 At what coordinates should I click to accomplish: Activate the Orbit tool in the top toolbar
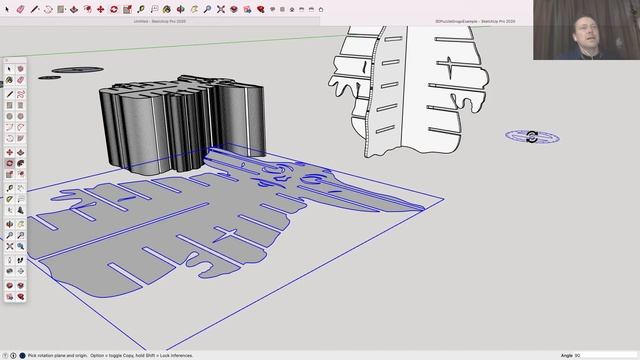[181, 9]
